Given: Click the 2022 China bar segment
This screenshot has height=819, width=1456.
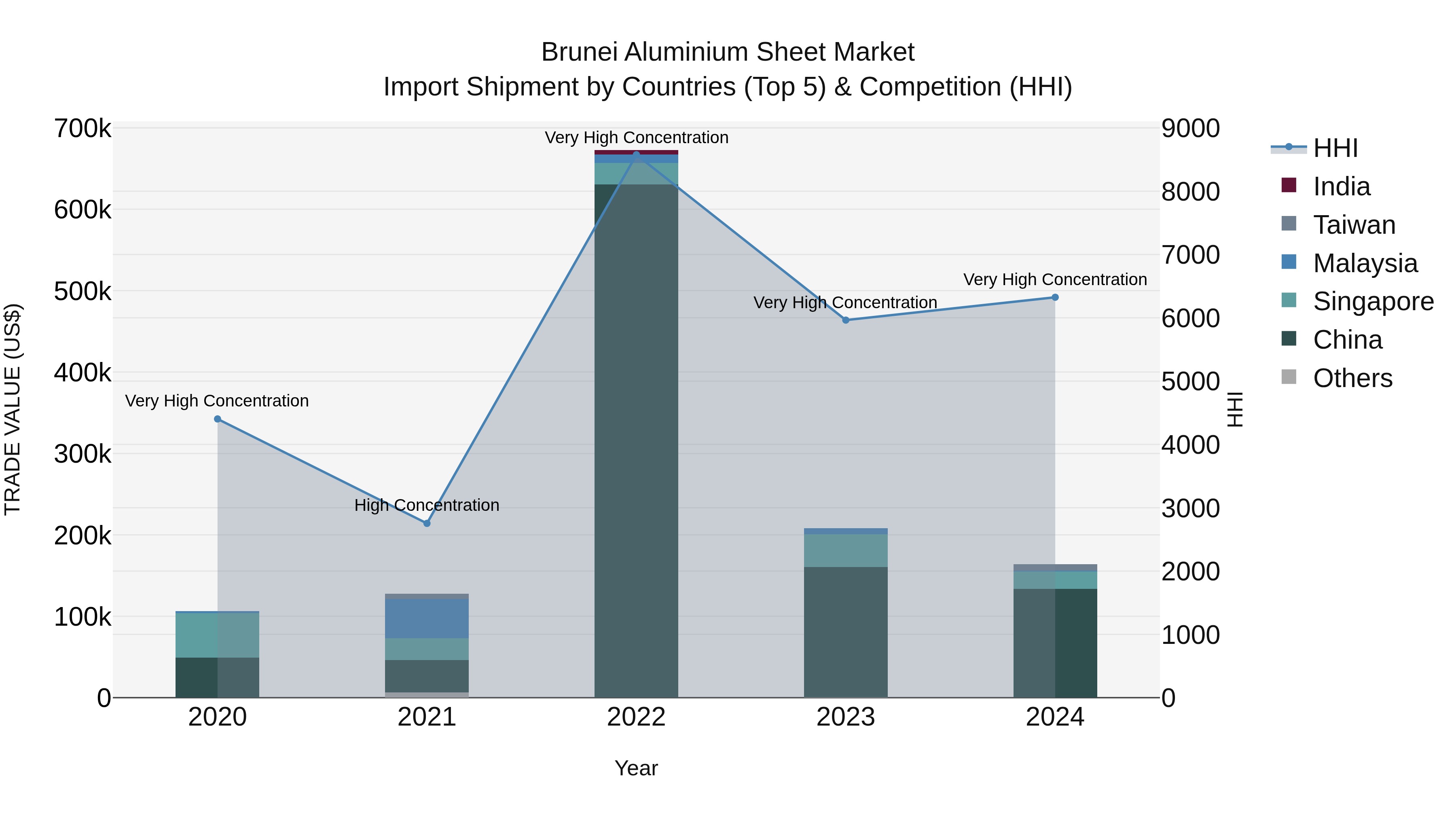Looking at the screenshot, I should 637,441.
